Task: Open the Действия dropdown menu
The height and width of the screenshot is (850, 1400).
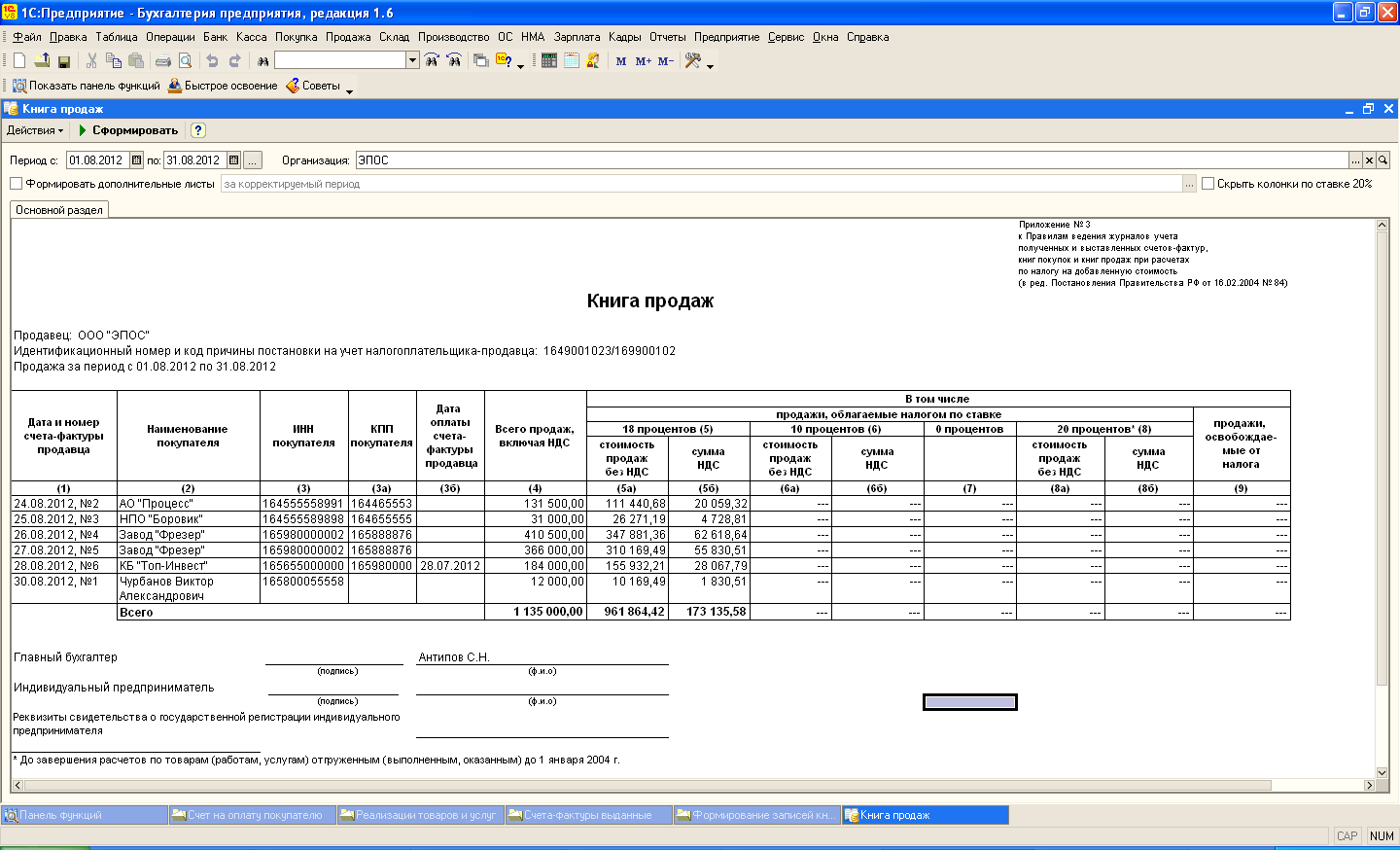Action: [35, 130]
